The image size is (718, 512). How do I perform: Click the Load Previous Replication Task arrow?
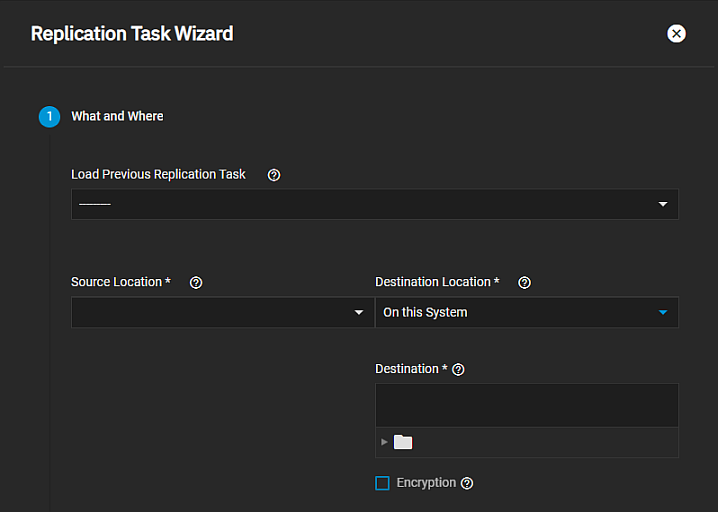(x=662, y=205)
